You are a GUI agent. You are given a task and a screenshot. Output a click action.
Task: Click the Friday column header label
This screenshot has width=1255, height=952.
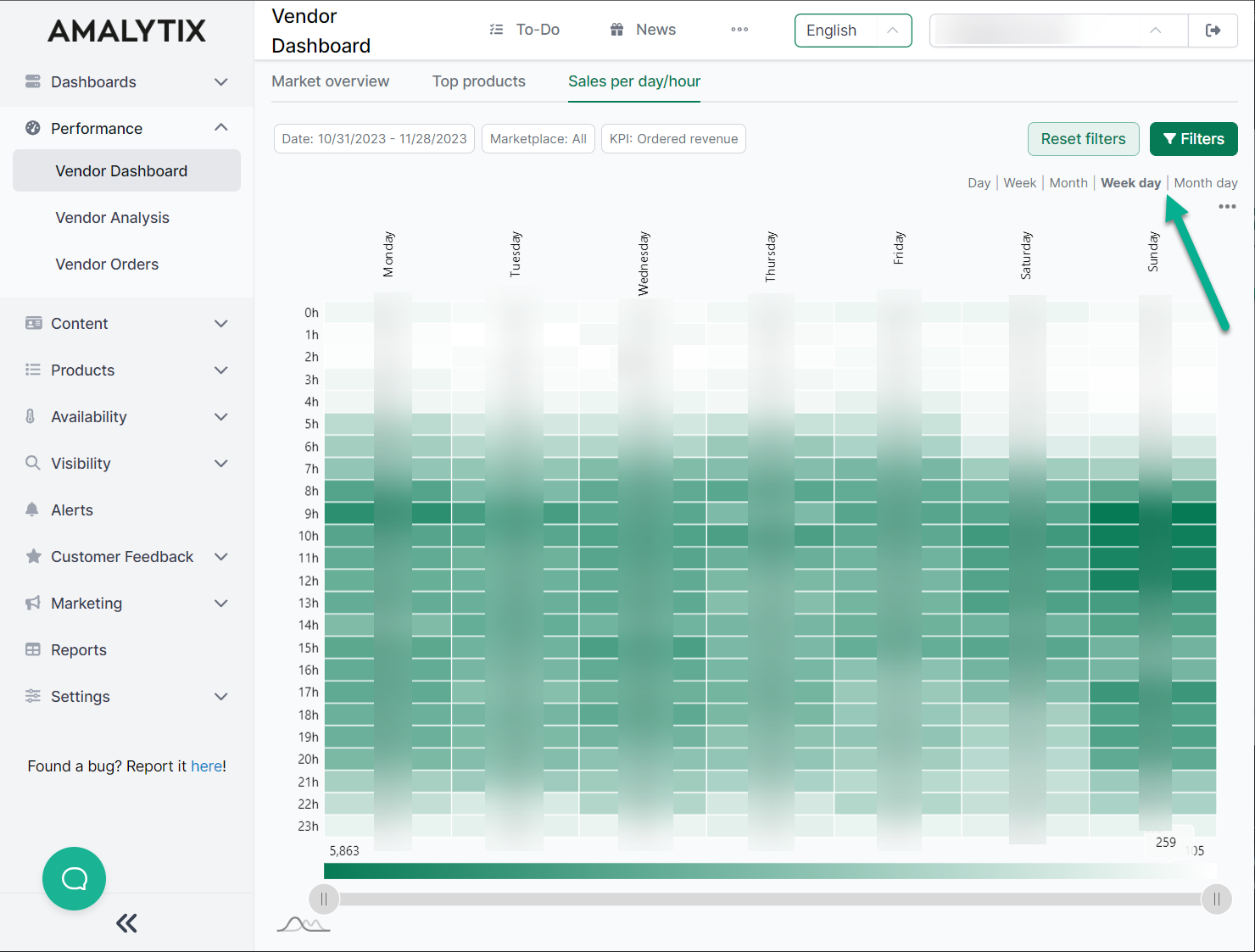899,248
